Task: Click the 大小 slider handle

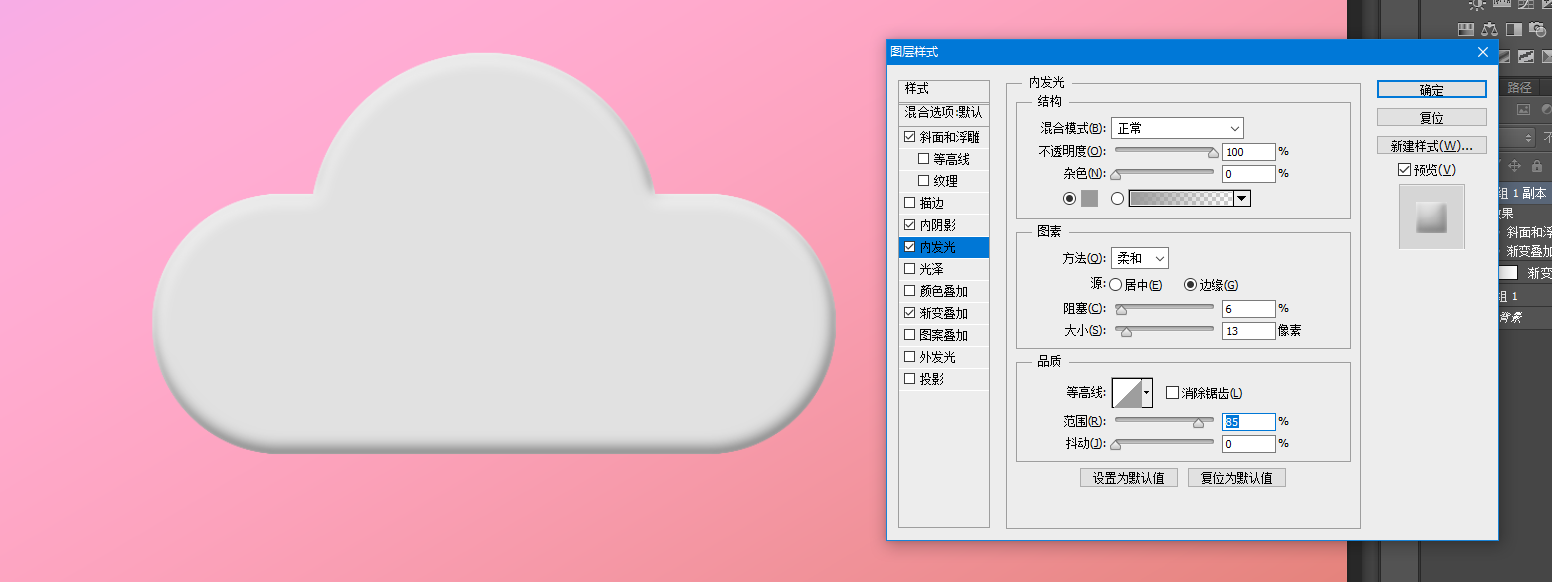Action: [1126, 332]
